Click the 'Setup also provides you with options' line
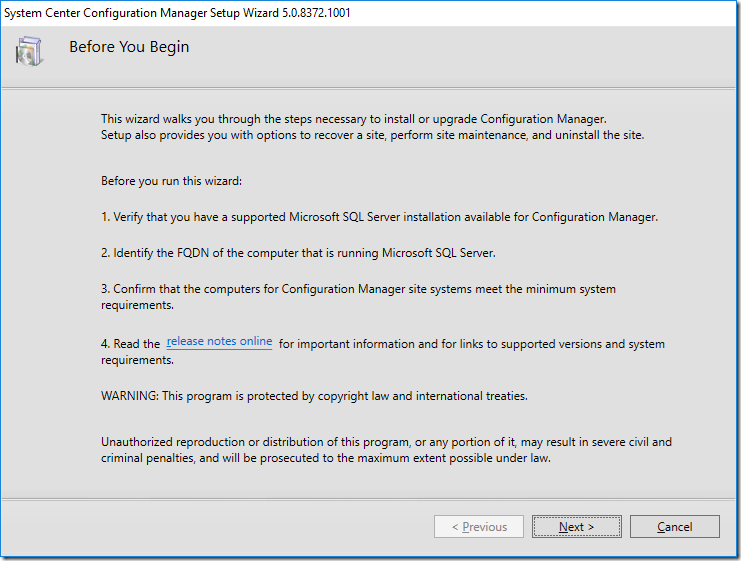Image resolution: width=741 pixels, height=561 pixels. point(372,135)
